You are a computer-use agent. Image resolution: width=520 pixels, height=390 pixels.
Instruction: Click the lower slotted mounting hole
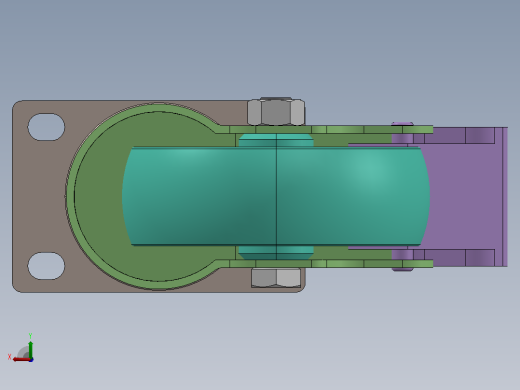tap(46, 266)
